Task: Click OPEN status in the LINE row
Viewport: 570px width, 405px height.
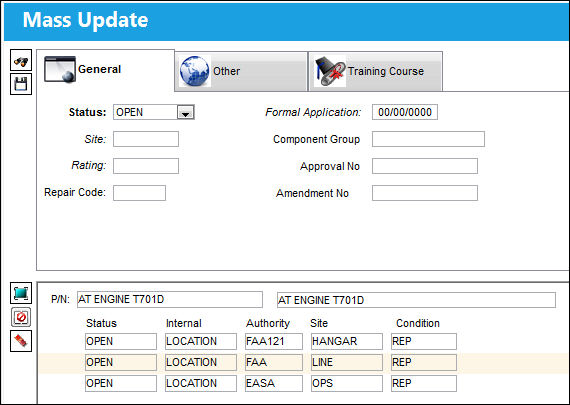Action: click(121, 362)
